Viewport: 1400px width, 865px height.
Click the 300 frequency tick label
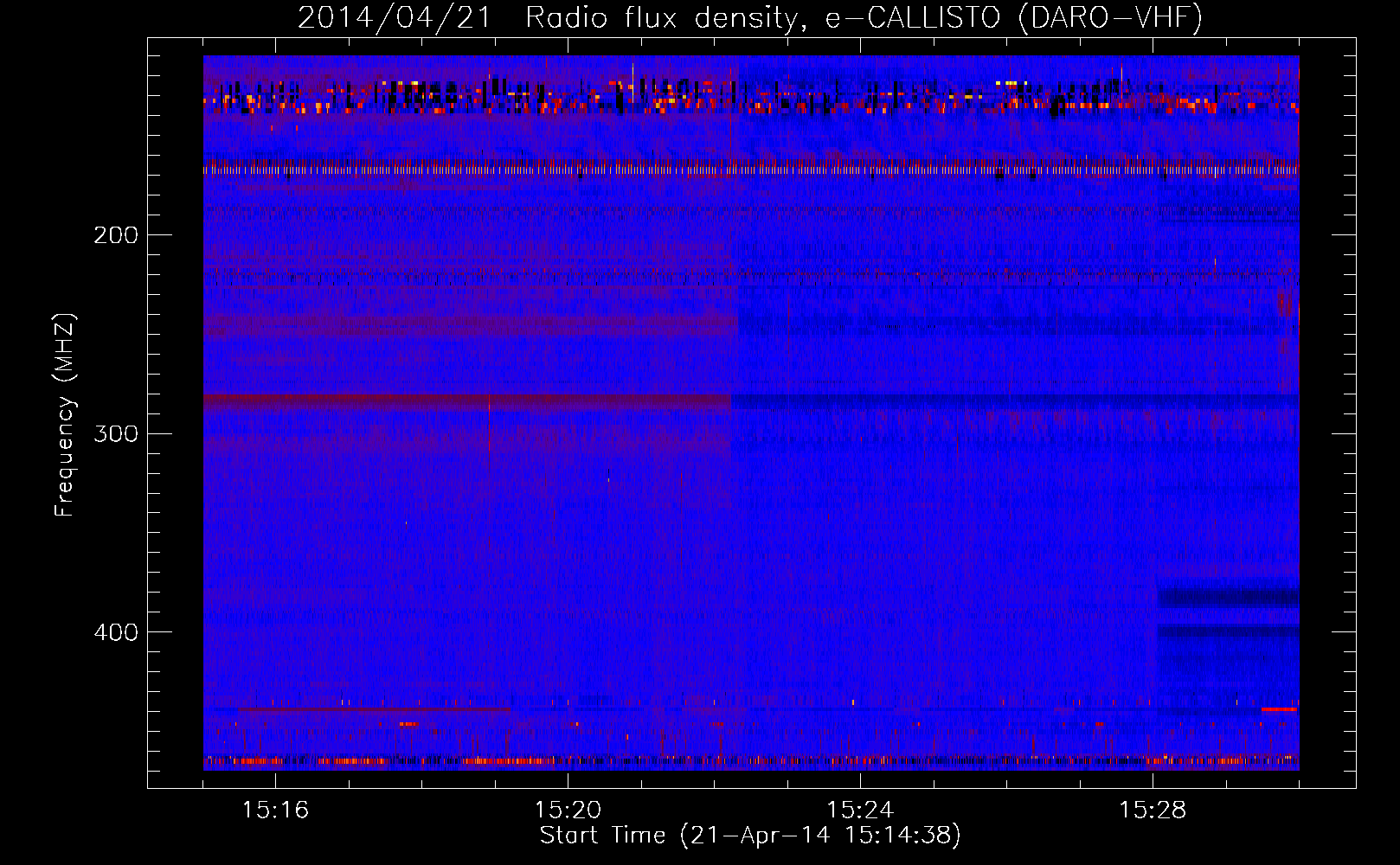click(116, 433)
